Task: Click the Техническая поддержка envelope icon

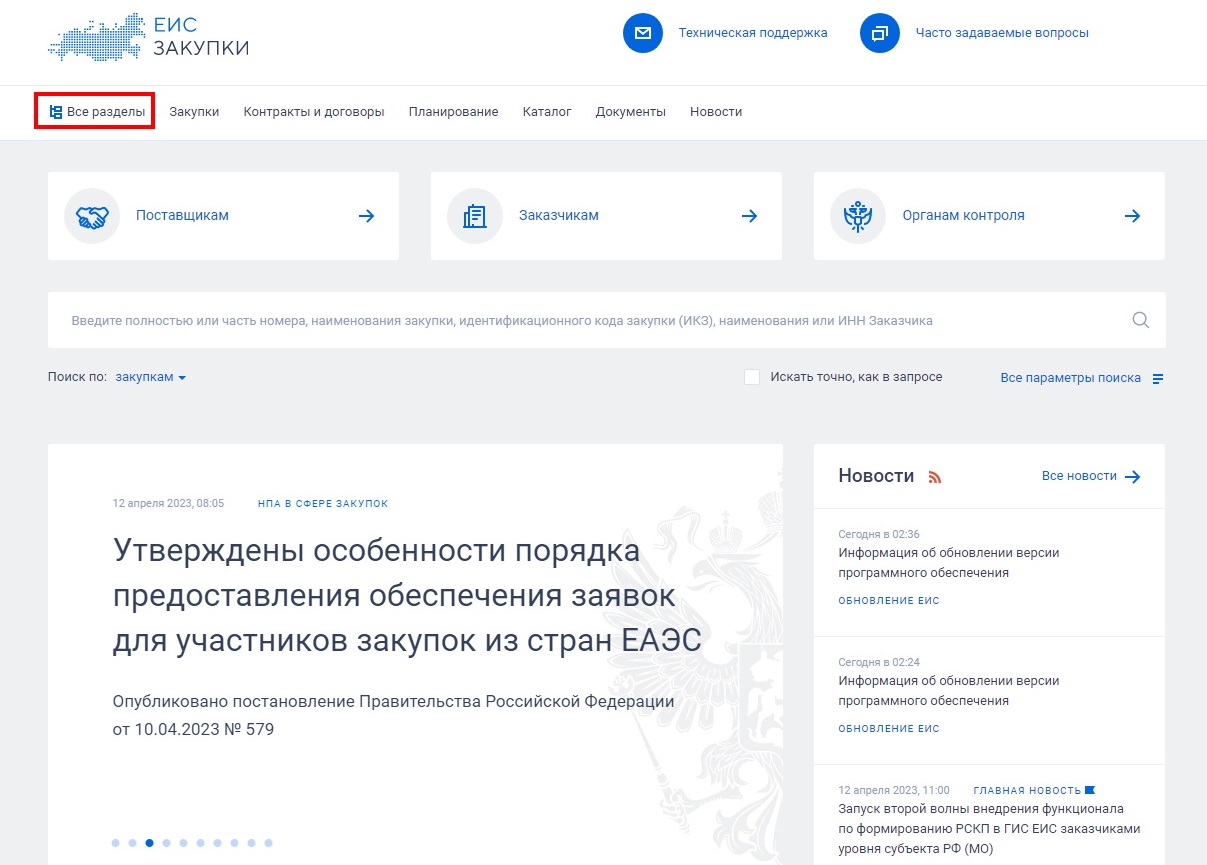Action: click(643, 33)
